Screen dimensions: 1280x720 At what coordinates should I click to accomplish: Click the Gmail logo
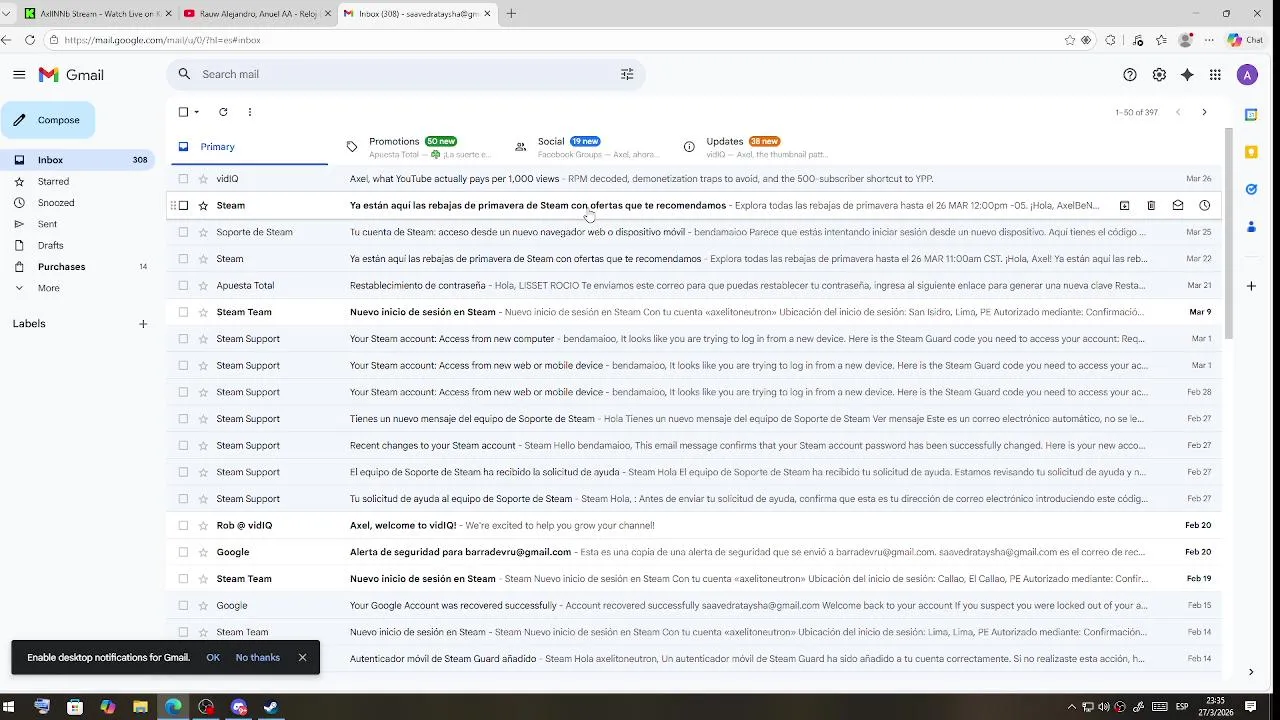[71, 75]
